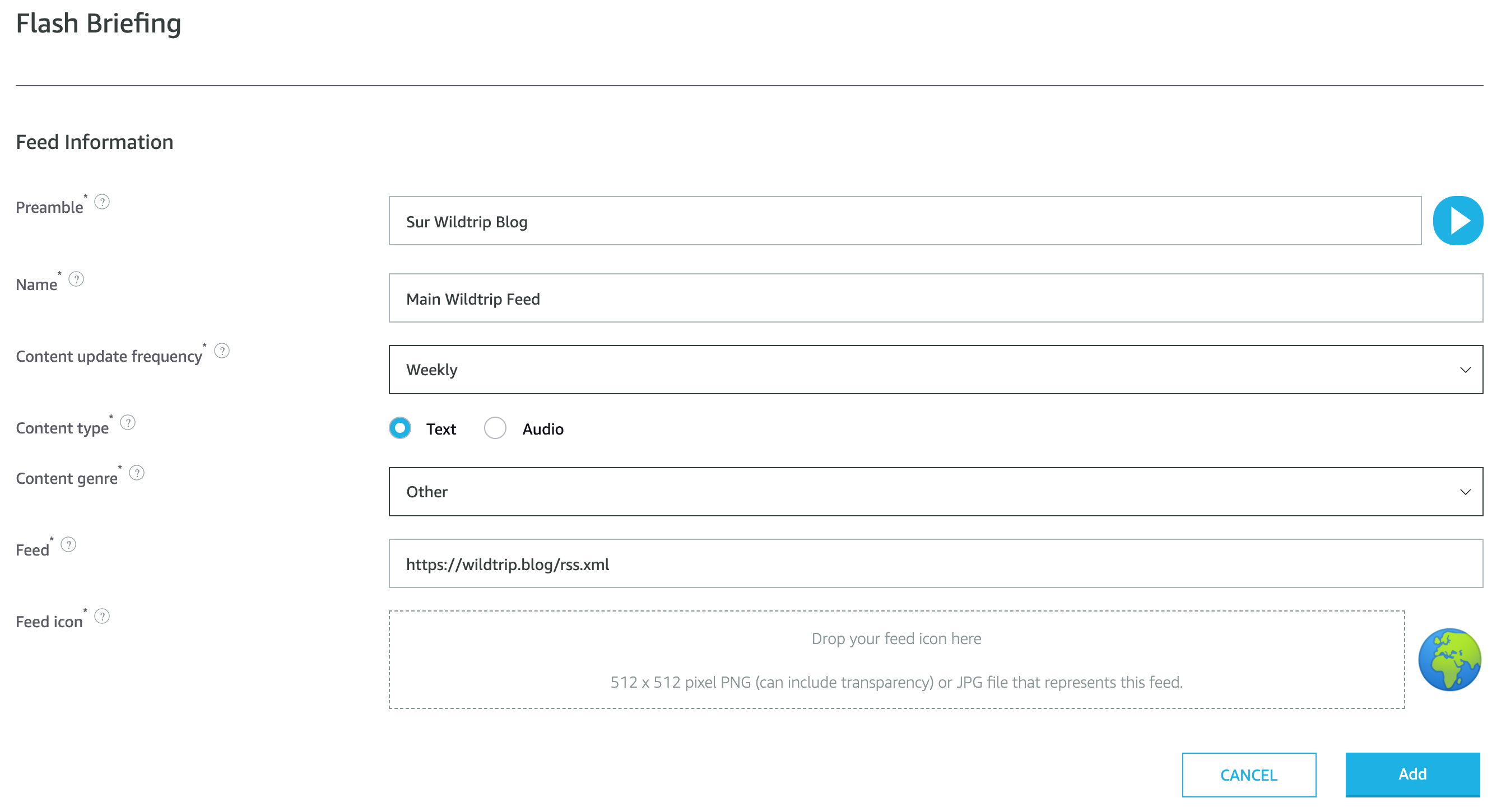Click help icon next to Feed label
The width and height of the screenshot is (1506, 812).
coord(68,544)
